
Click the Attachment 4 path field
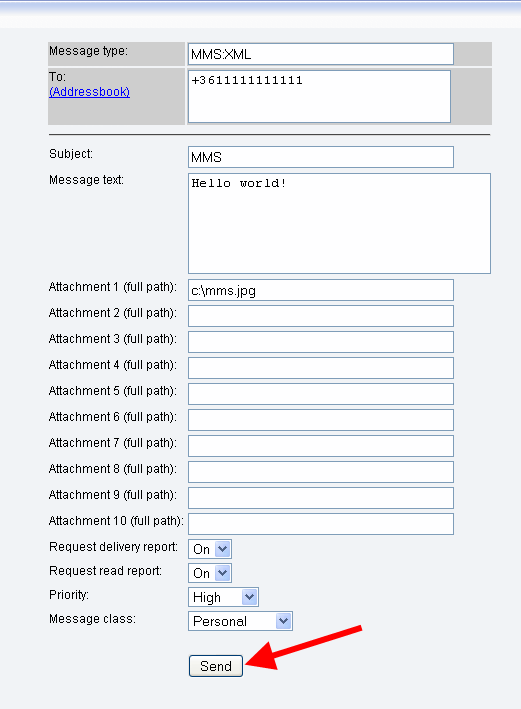tap(321, 368)
